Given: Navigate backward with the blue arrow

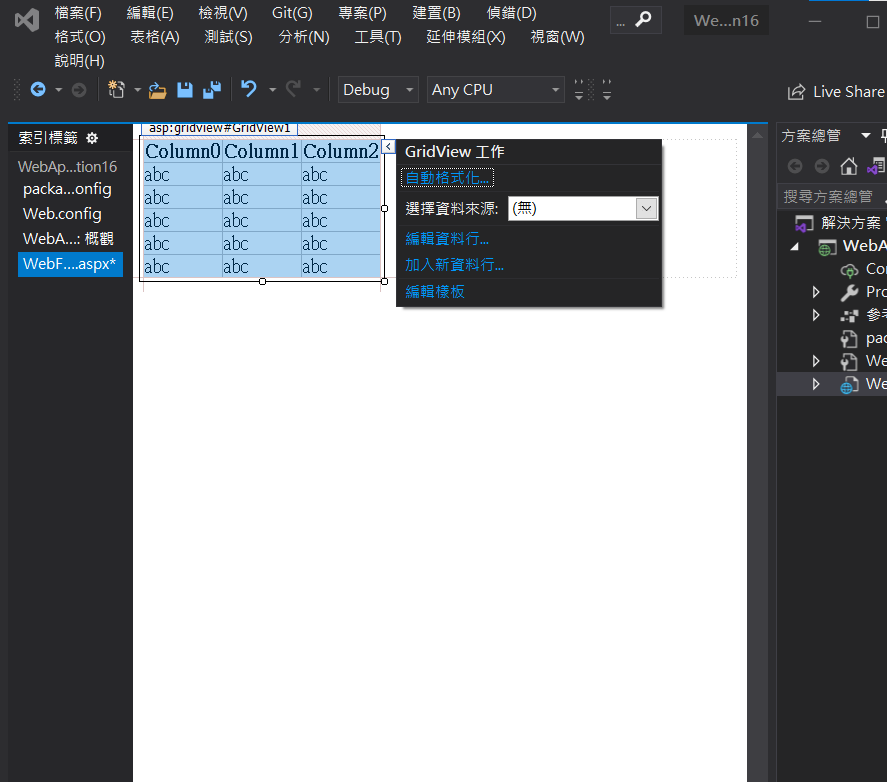Looking at the screenshot, I should click(x=38, y=89).
